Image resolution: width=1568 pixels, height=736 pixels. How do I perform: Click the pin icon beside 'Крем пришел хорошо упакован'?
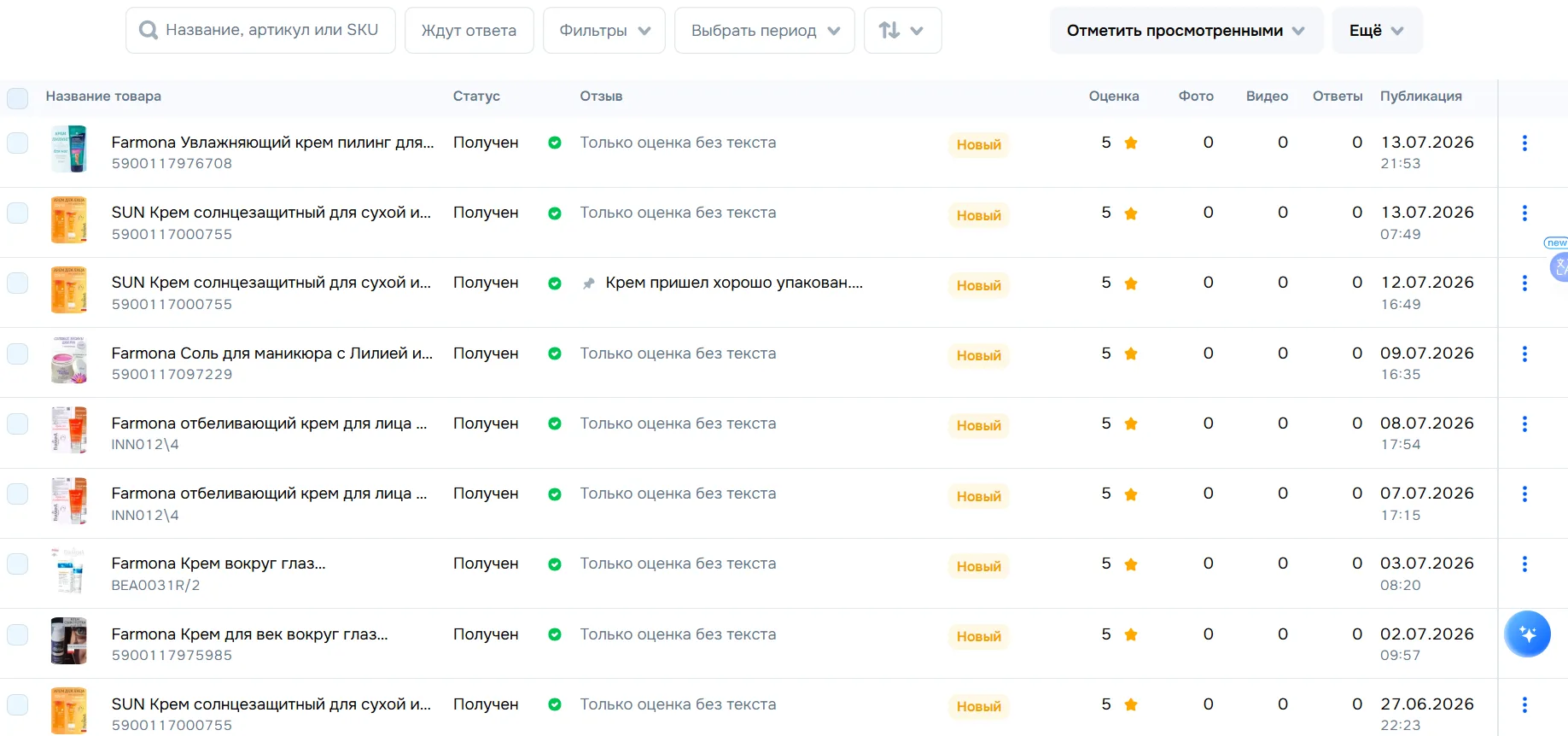click(588, 283)
